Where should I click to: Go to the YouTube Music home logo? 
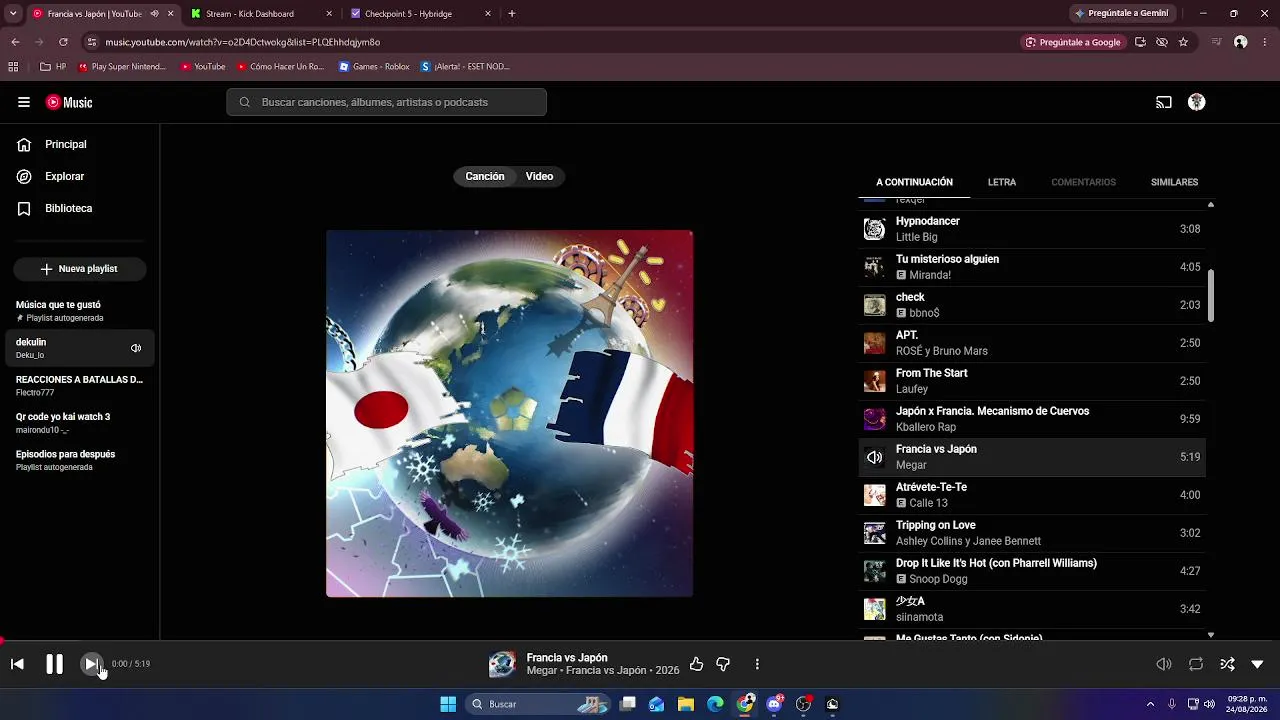(x=69, y=102)
